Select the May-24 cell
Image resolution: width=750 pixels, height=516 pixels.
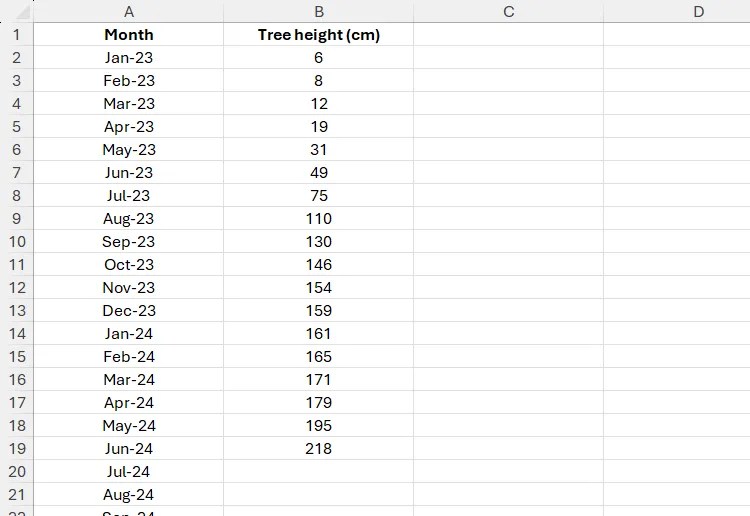tap(129, 426)
